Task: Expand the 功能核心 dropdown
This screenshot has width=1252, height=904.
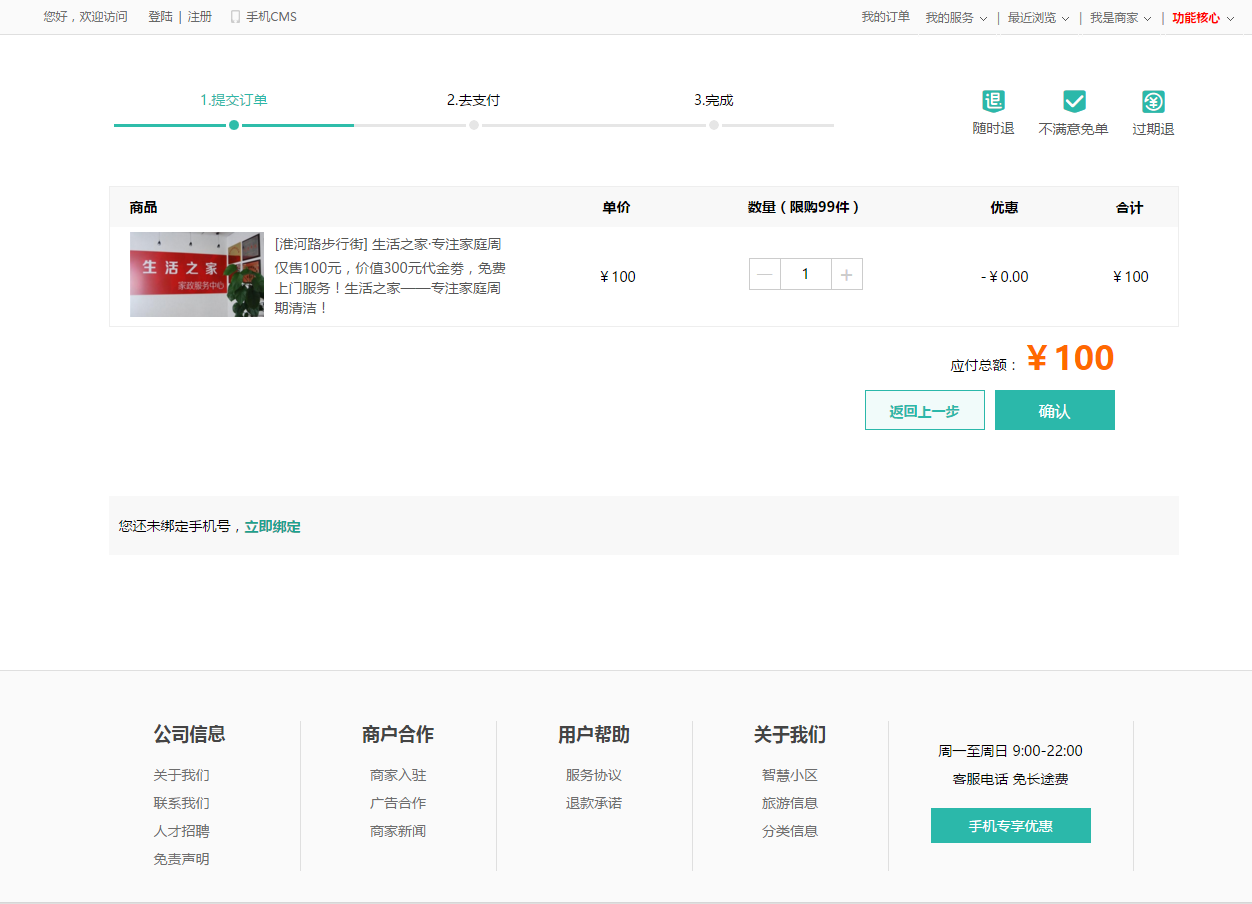Action: [x=1203, y=18]
